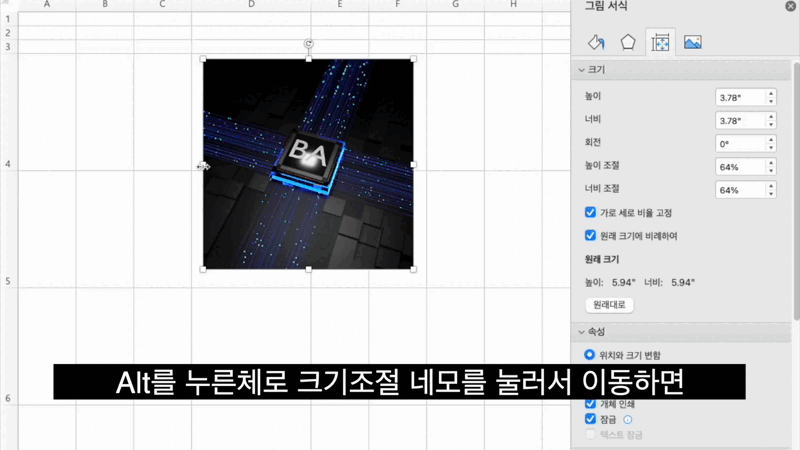Select row 2 header
Image resolution: width=800 pixels, height=450 pixels.
click(8, 33)
